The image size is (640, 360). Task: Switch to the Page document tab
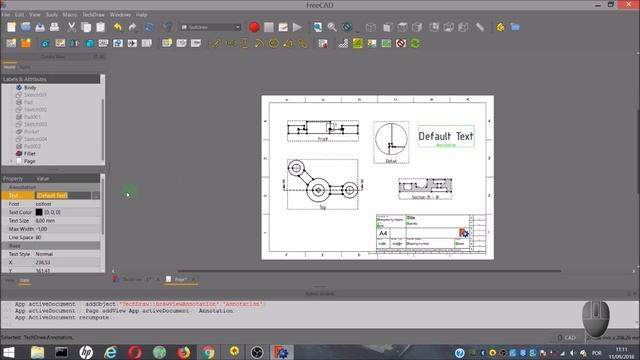tap(180, 280)
